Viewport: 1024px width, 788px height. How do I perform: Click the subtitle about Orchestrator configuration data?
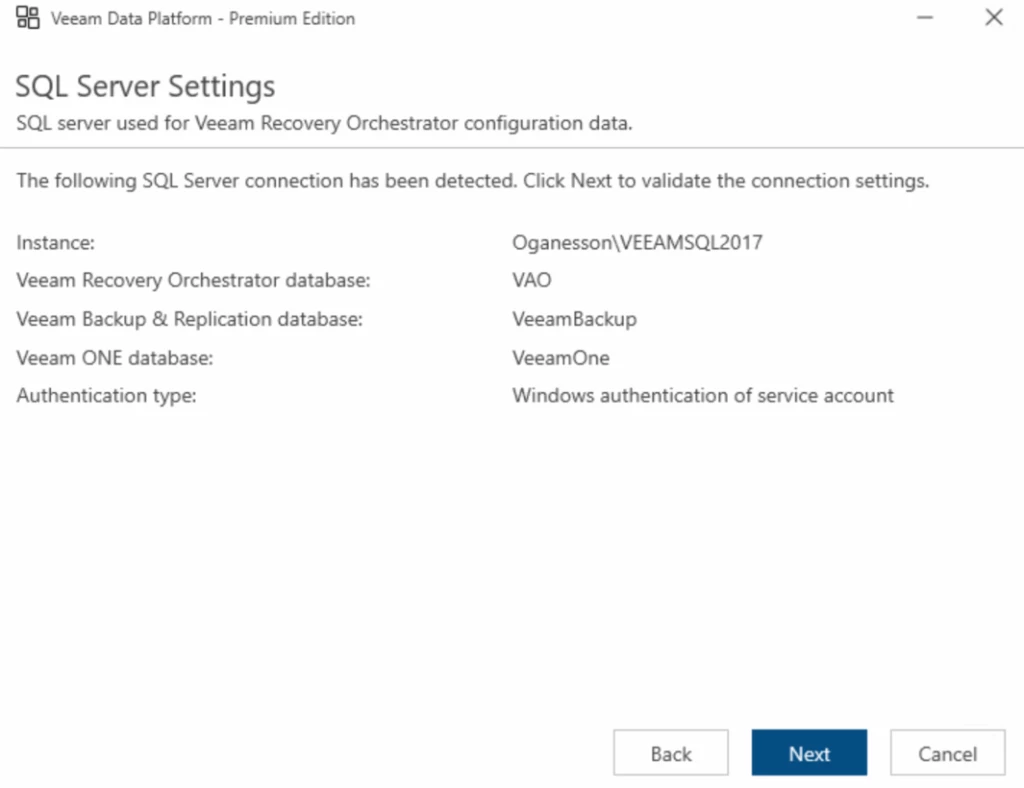coord(325,123)
